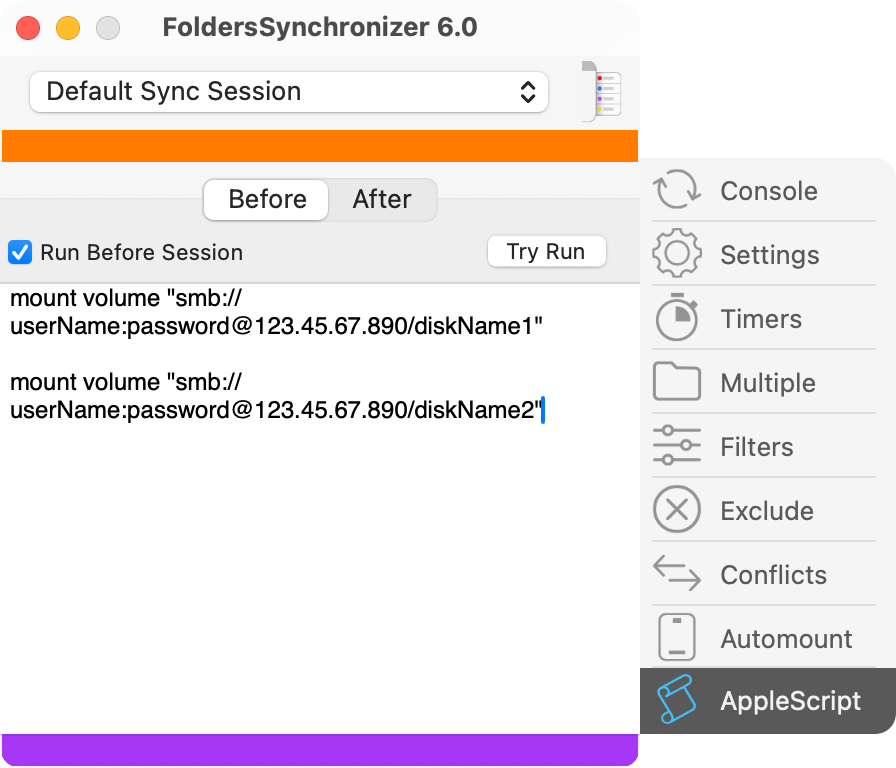The height and width of the screenshot is (768, 896).
Task: Click the session popup chevron arrows
Action: (528, 92)
